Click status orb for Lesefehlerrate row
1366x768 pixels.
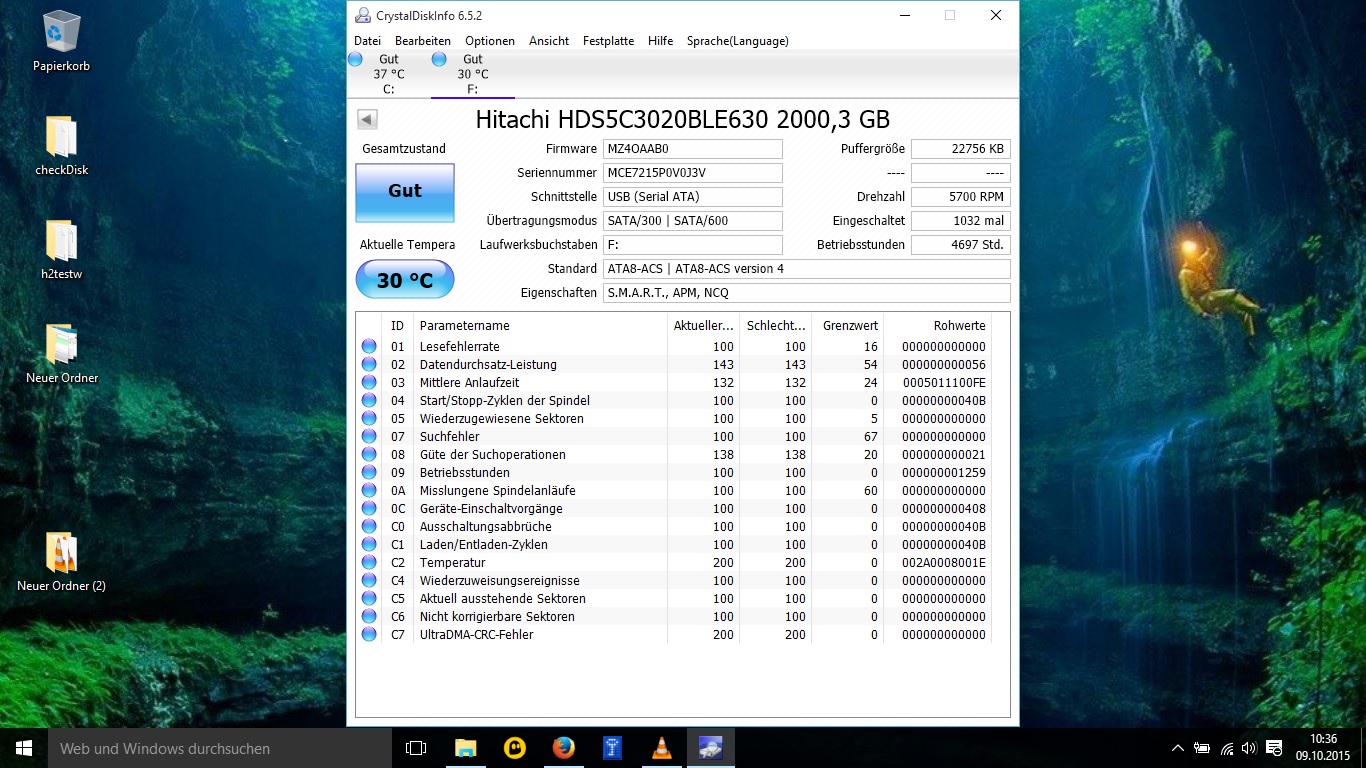[x=369, y=347]
